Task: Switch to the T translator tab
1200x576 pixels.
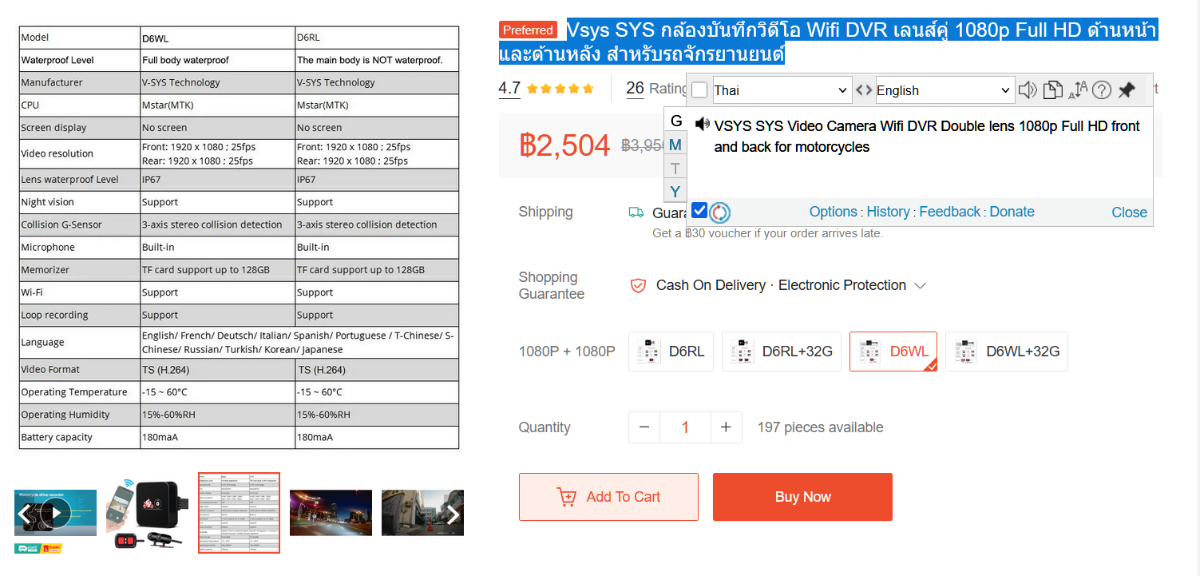Action: pos(676,168)
